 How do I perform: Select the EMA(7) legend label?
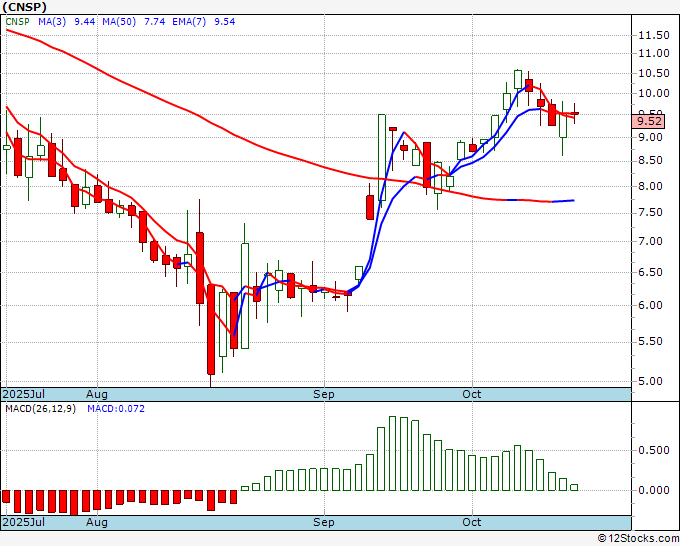pyautogui.click(x=189, y=22)
